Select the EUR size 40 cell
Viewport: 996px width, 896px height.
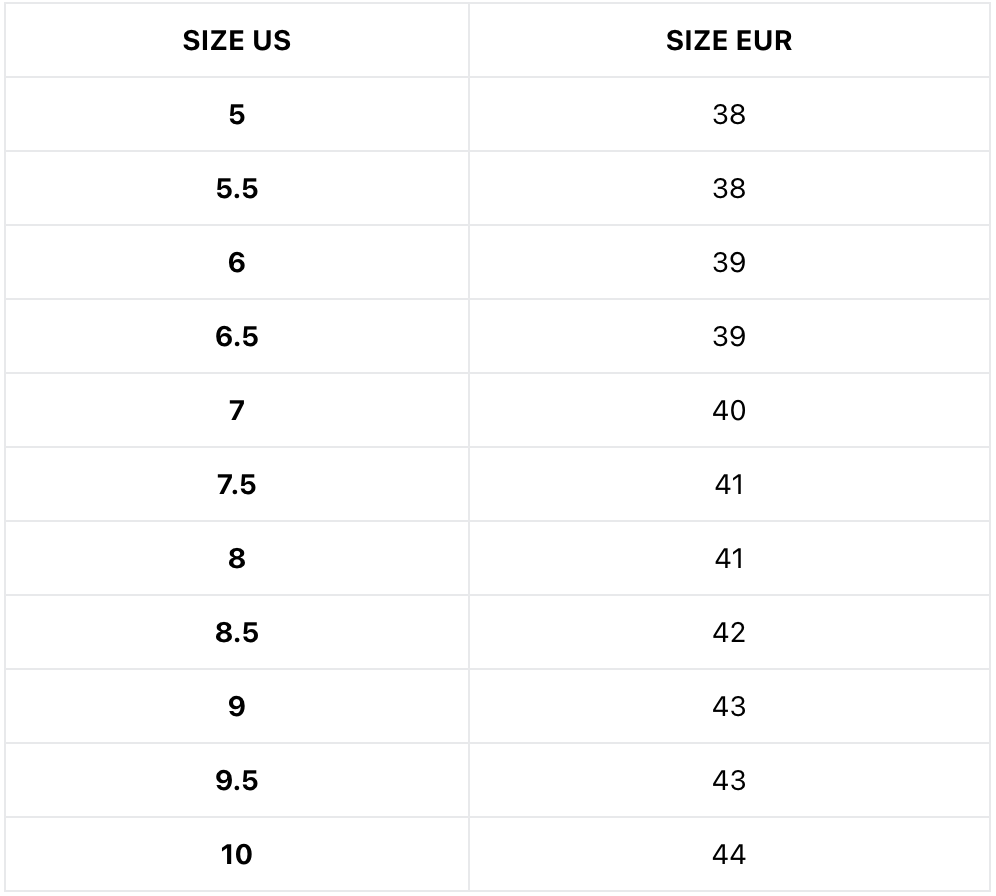coord(729,411)
